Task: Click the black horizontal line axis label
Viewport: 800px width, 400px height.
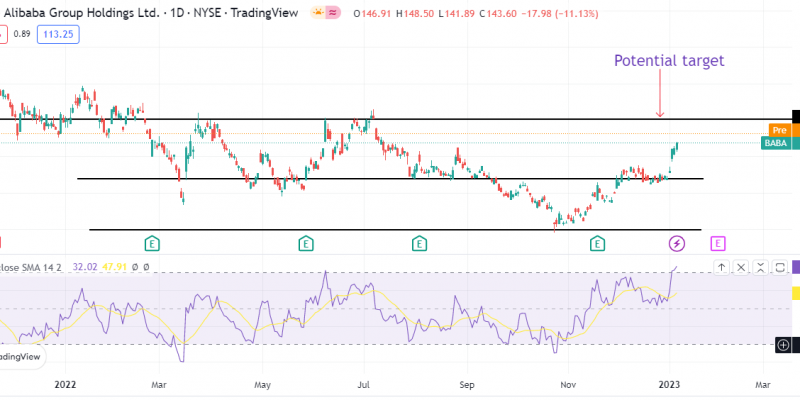Action: click(x=796, y=116)
